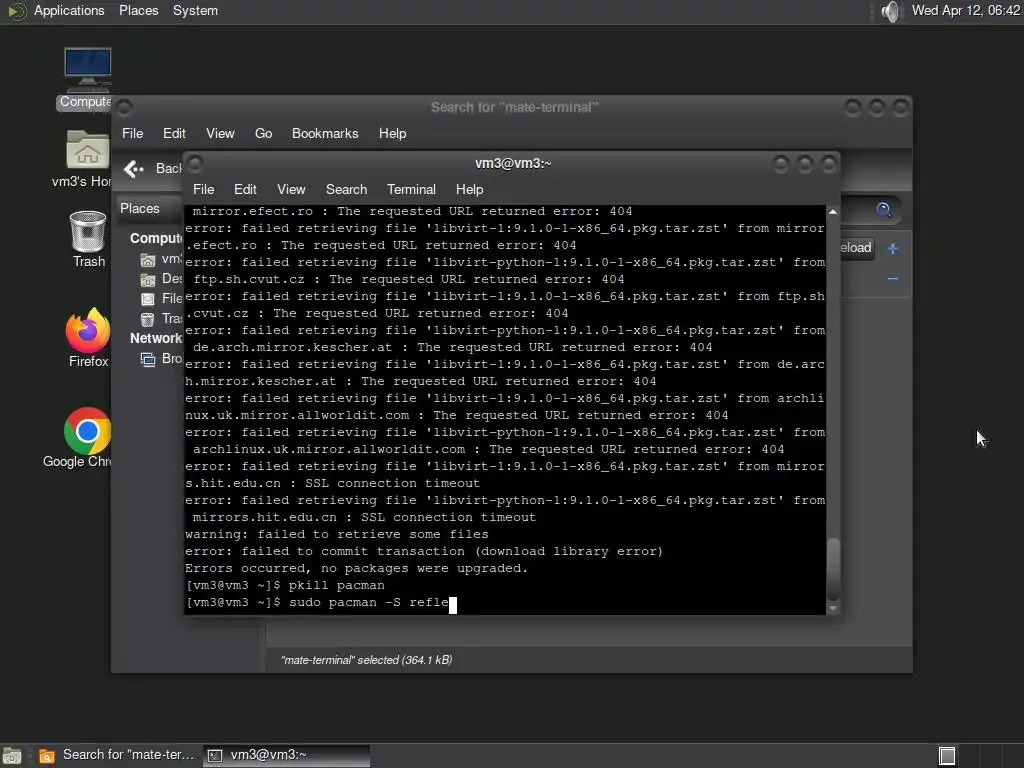Click the minus zoom icon in file manager
Image resolution: width=1024 pixels, height=768 pixels.
click(893, 279)
